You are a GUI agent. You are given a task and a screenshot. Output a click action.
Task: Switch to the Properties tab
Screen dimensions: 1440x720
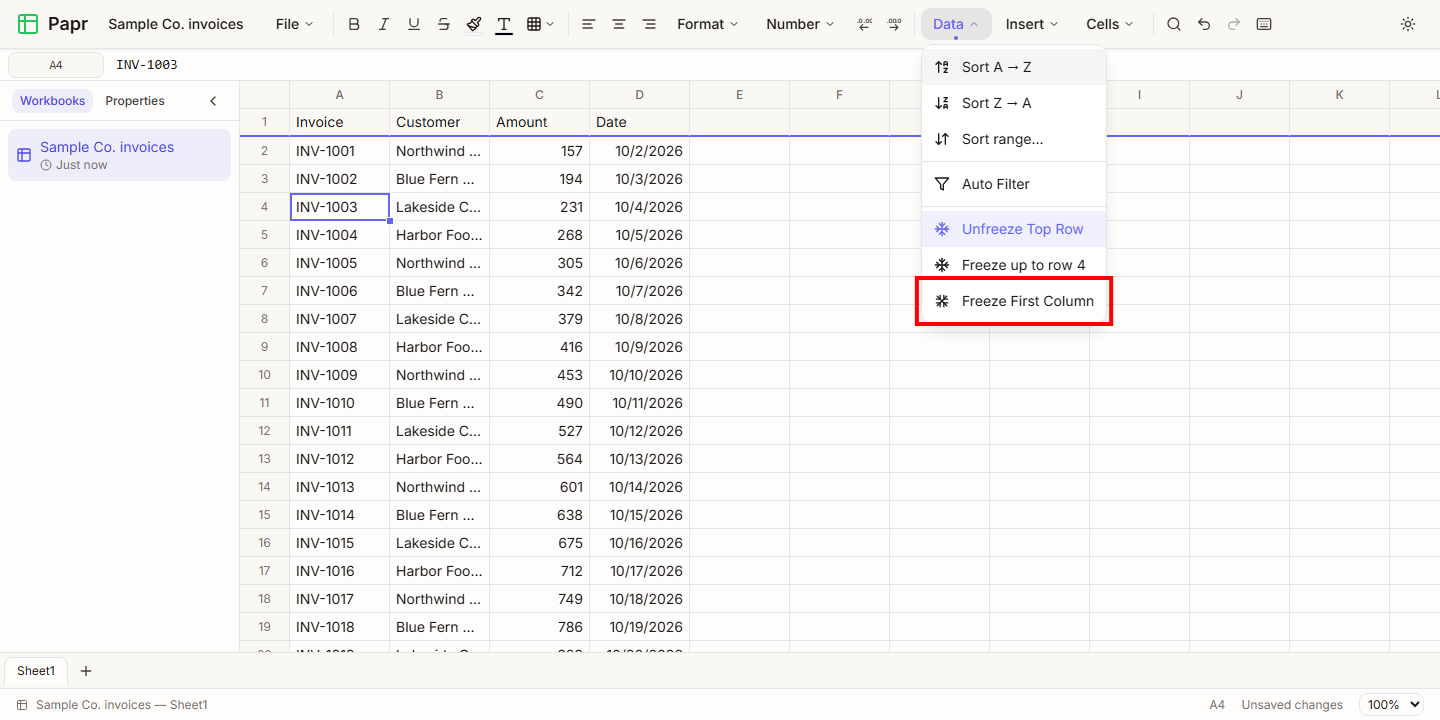tap(135, 101)
